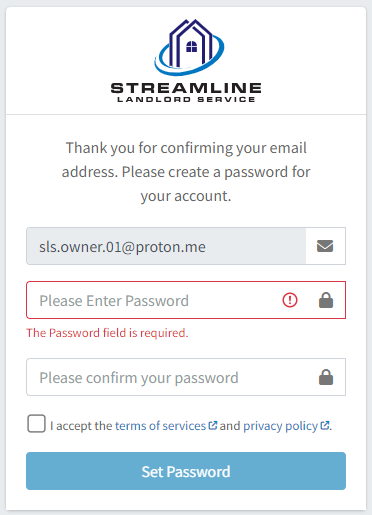Click the external-link icon after privacy policy
Screen dimensions: 372x515
pos(325,425)
